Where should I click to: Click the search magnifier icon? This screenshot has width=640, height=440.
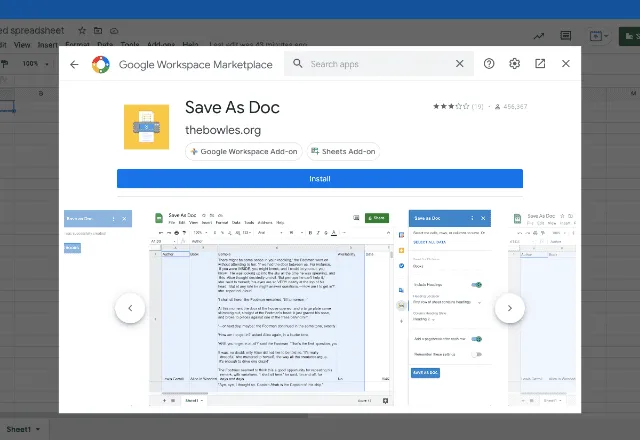298,64
